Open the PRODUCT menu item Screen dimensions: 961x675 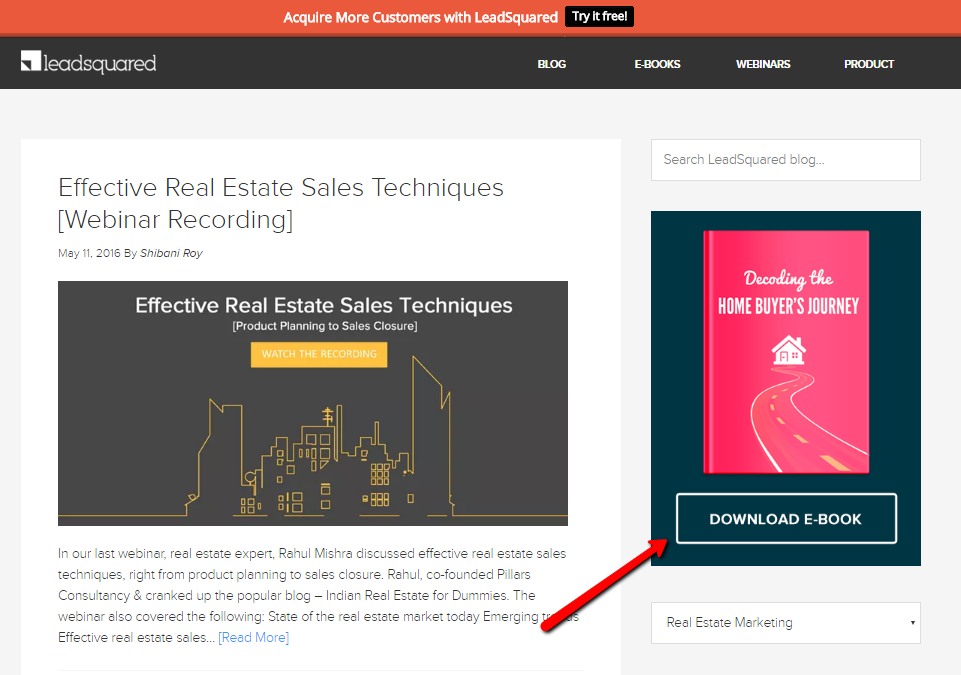point(868,64)
